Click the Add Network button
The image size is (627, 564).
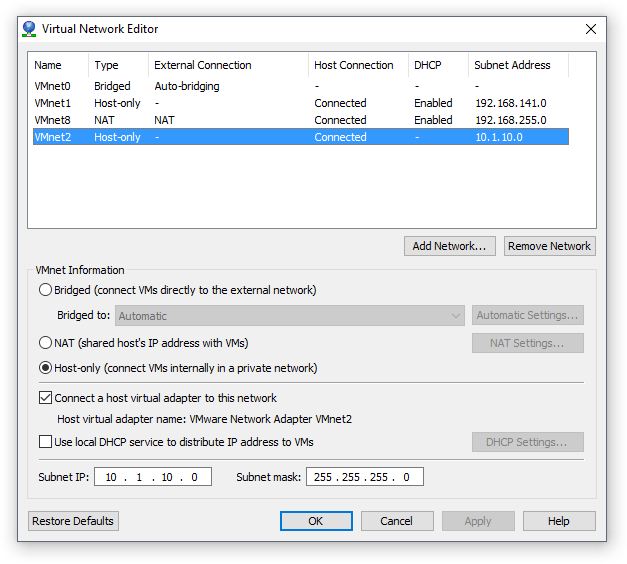449,246
